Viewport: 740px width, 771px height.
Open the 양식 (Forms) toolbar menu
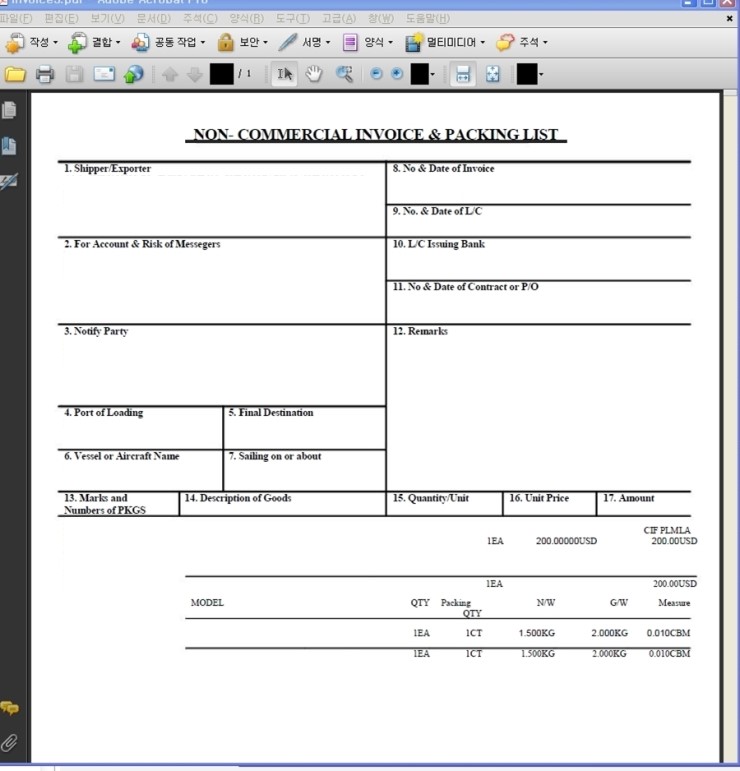pyautogui.click(x=367, y=42)
